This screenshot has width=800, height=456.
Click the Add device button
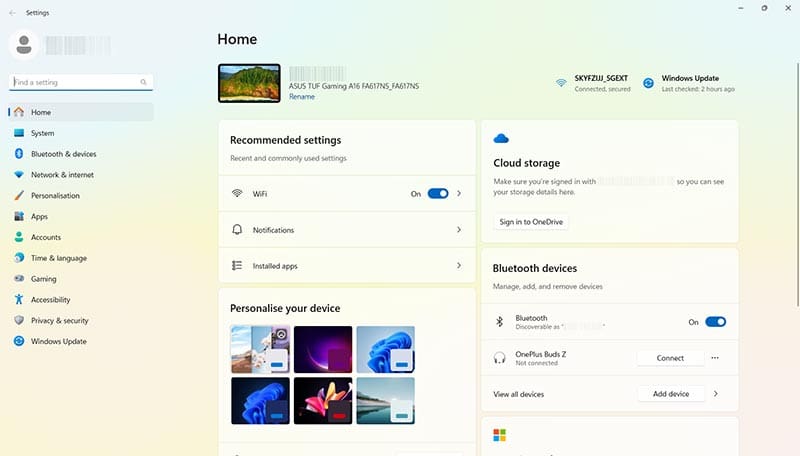(670, 394)
